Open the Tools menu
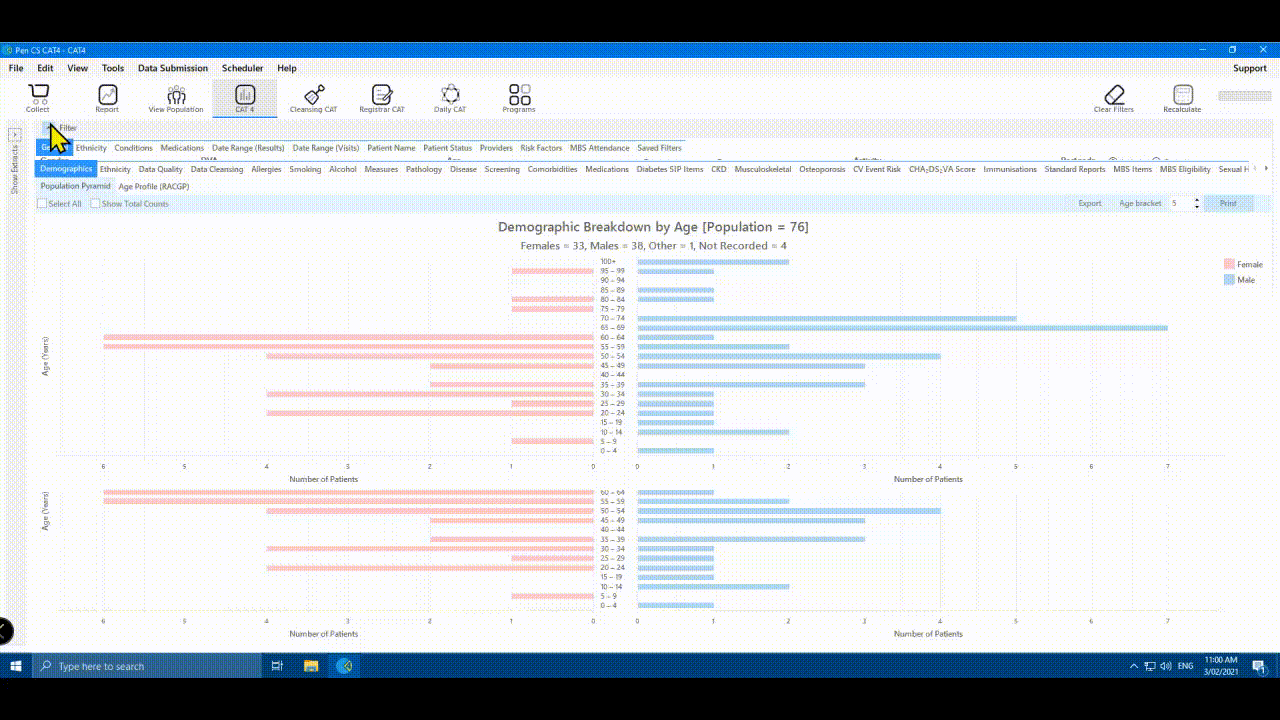Image resolution: width=1280 pixels, height=720 pixels. tap(113, 68)
